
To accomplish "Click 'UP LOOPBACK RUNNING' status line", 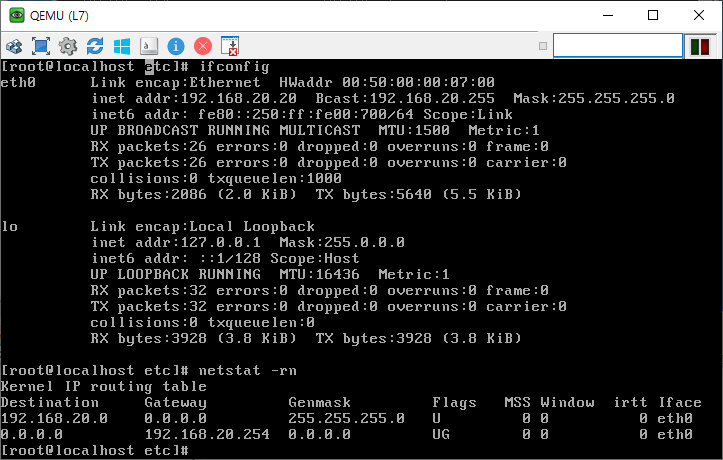I will 176,275.
